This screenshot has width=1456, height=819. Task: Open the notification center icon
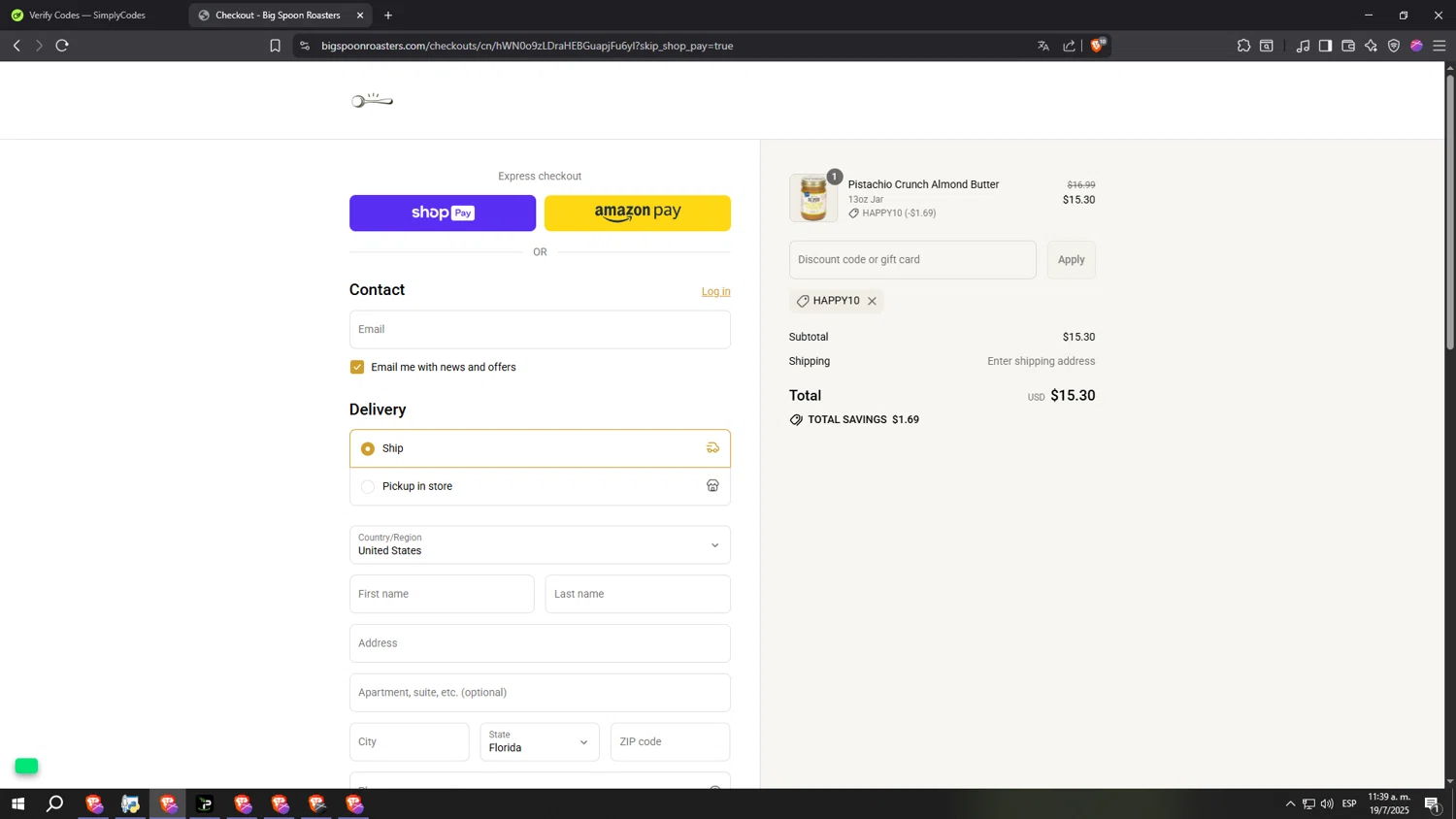coord(1433,803)
